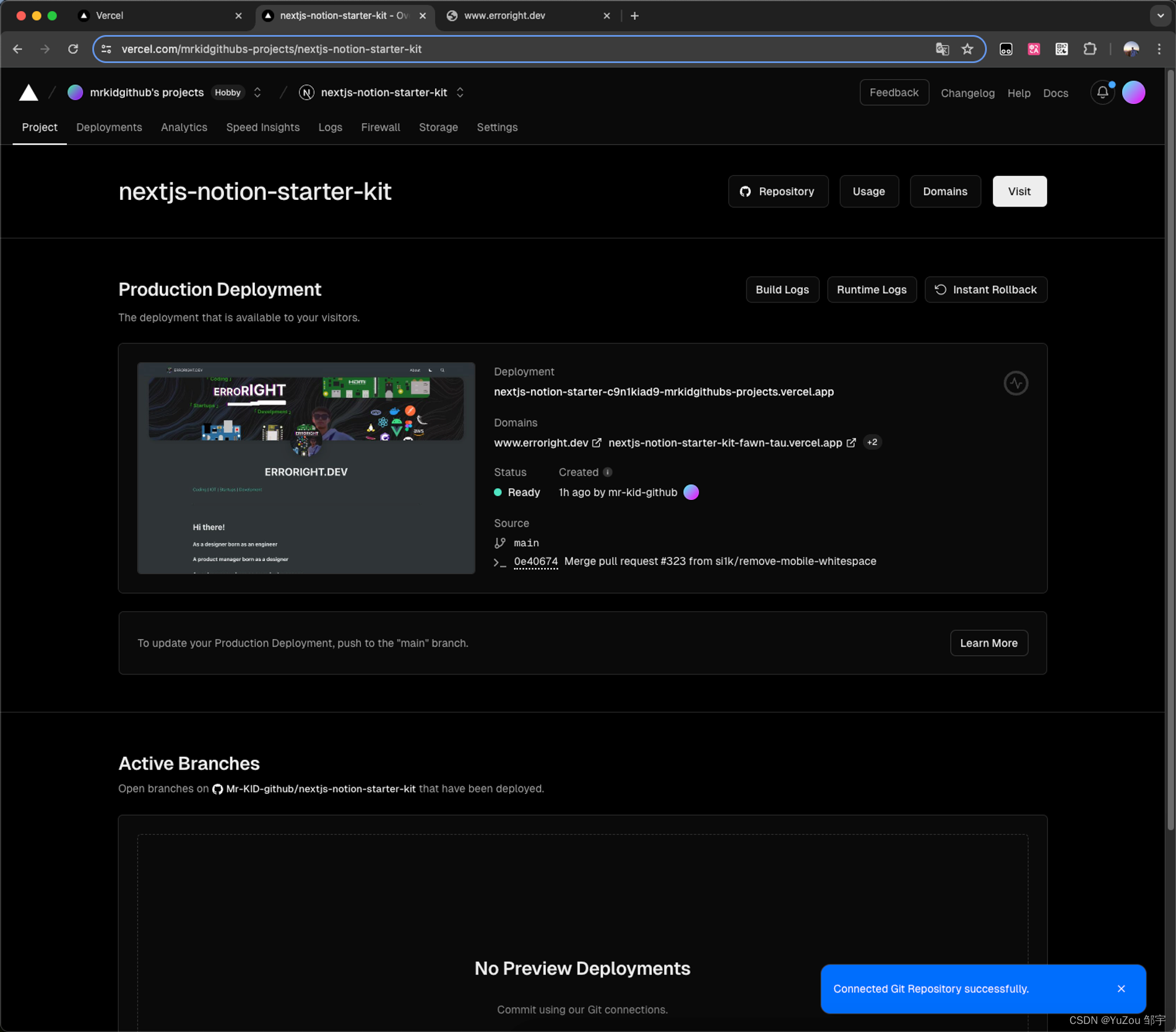Open the Speed Insights tab
The height and width of the screenshot is (1032, 1176).
(262, 127)
